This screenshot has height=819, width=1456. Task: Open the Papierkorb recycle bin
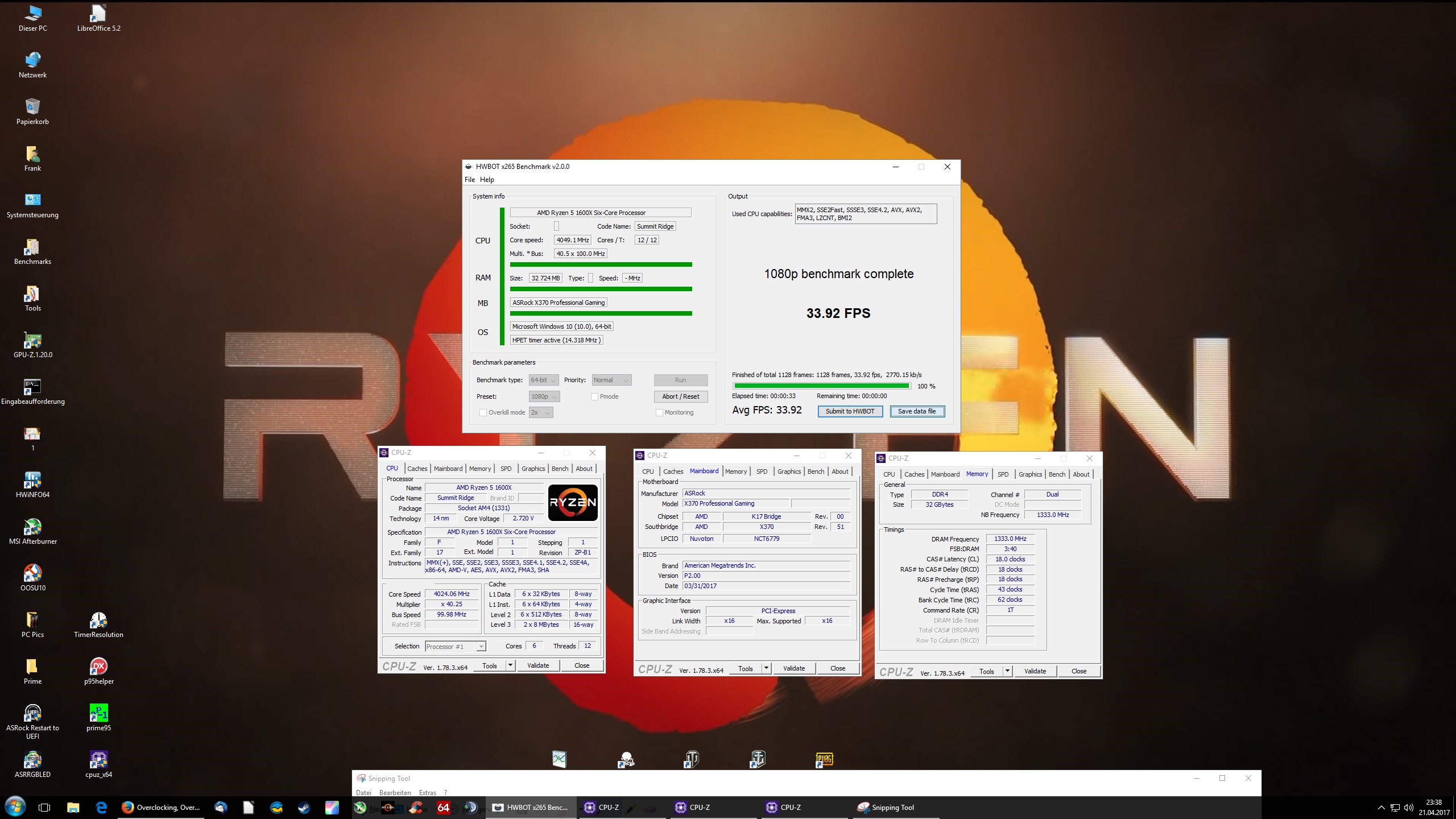32,111
